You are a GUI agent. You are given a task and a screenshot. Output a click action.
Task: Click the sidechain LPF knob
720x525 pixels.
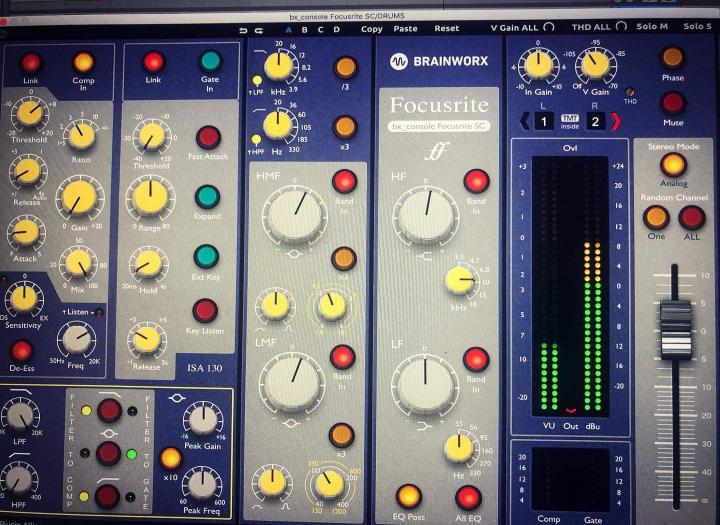pyautogui.click(x=21, y=416)
